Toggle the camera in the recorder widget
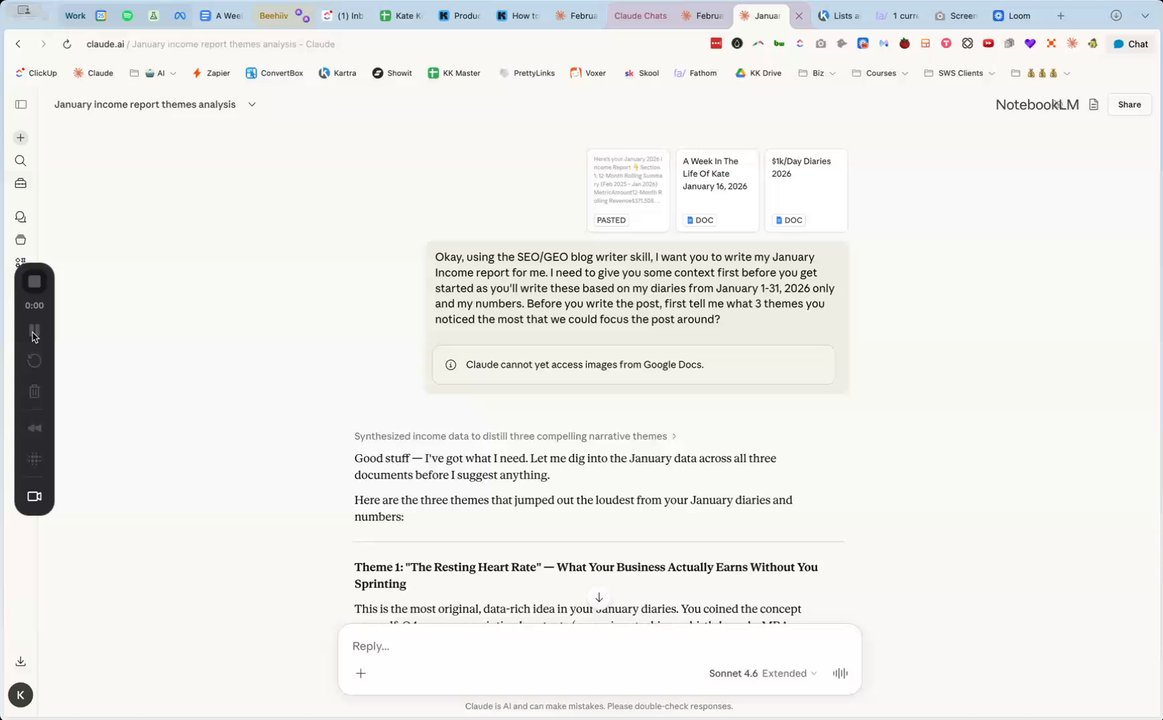The width and height of the screenshot is (1163, 720). 34,496
